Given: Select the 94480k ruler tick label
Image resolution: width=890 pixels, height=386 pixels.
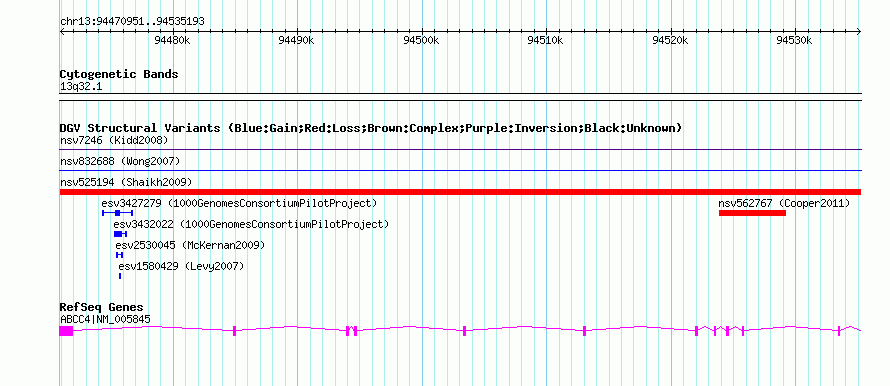Looking at the screenshot, I should click(x=172, y=41).
